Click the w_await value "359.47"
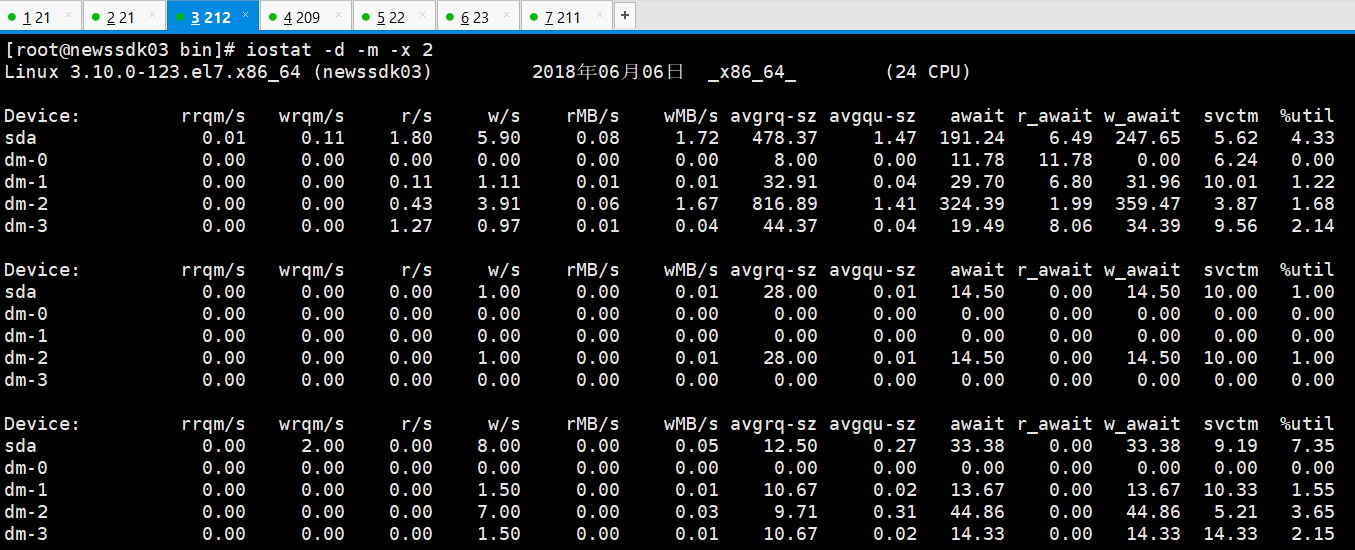The image size is (1355, 550). click(1148, 204)
